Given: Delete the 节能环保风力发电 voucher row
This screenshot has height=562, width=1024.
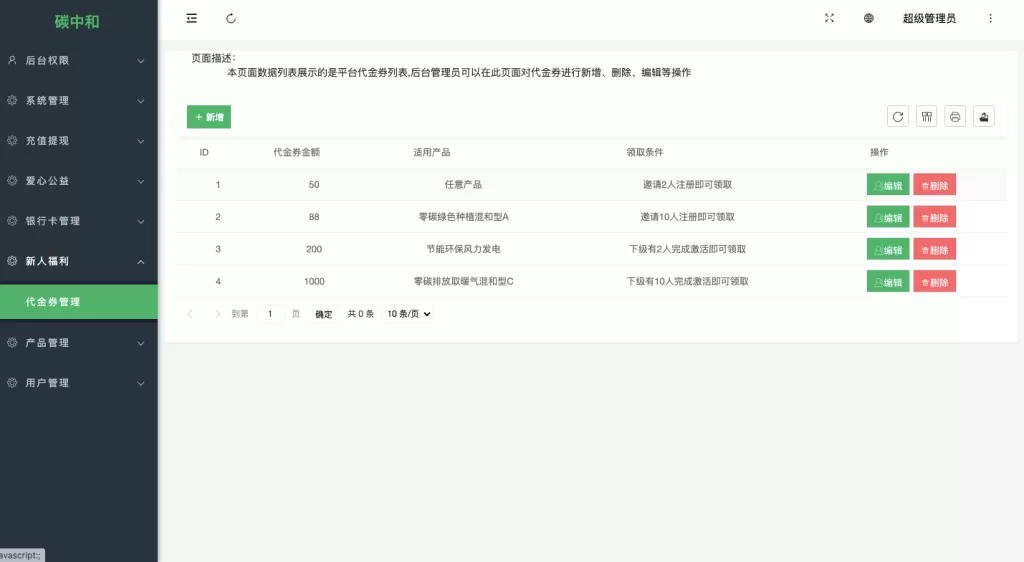Looking at the screenshot, I should (935, 249).
